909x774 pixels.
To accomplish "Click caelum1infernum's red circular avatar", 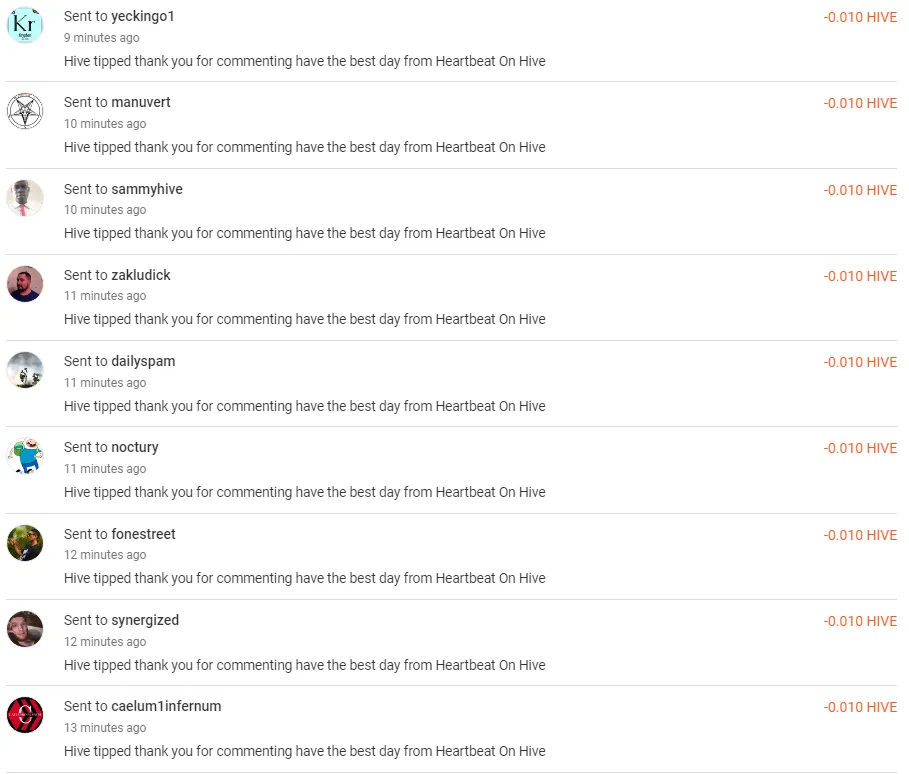I will (x=24, y=715).
